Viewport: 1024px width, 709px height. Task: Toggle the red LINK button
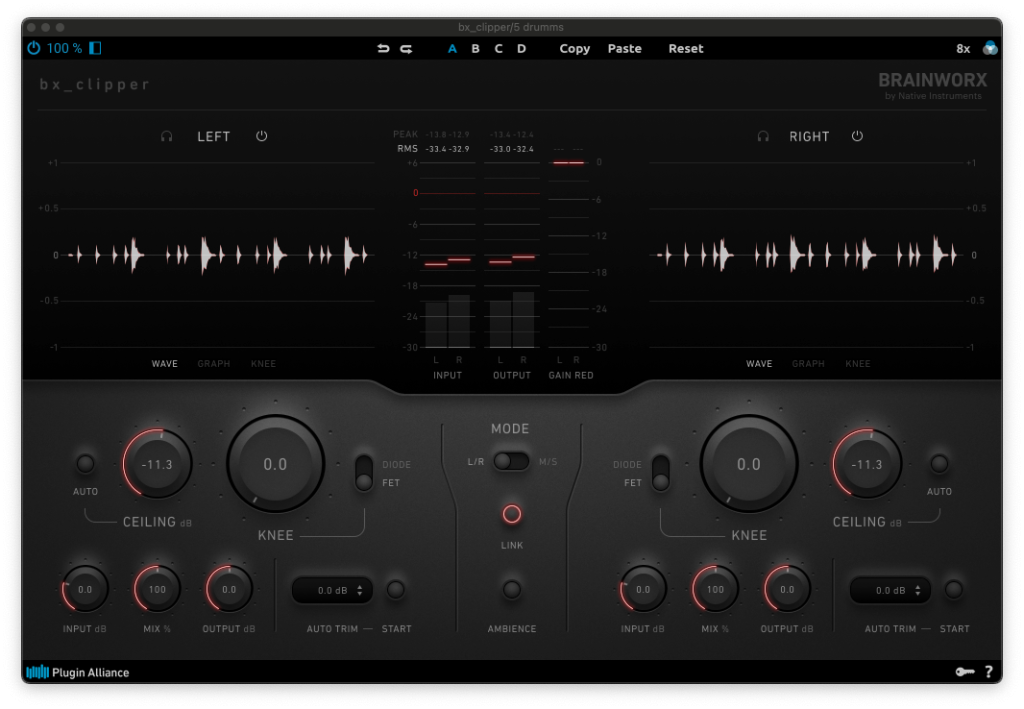point(512,514)
